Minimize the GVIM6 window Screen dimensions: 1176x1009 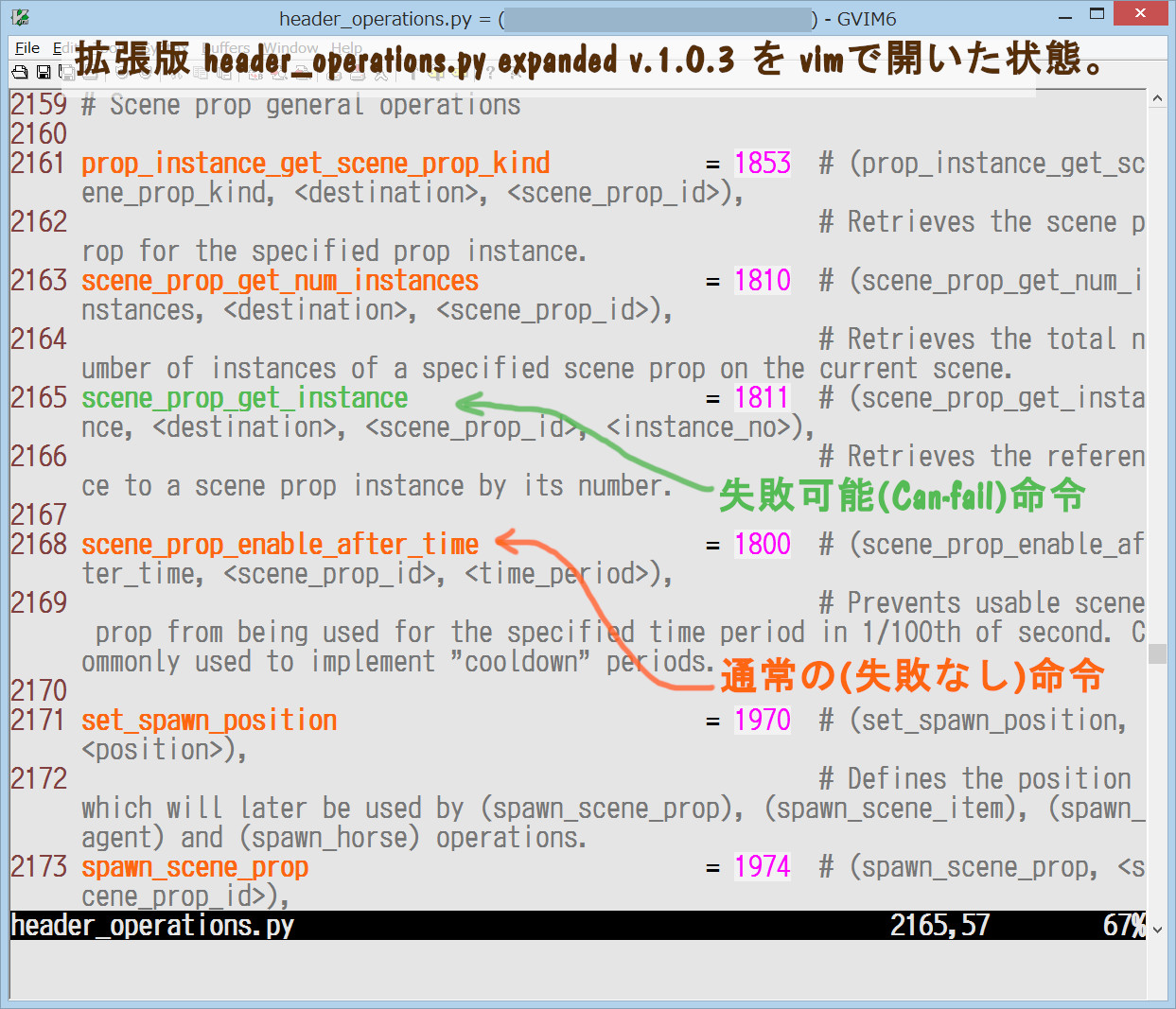tap(1066, 16)
